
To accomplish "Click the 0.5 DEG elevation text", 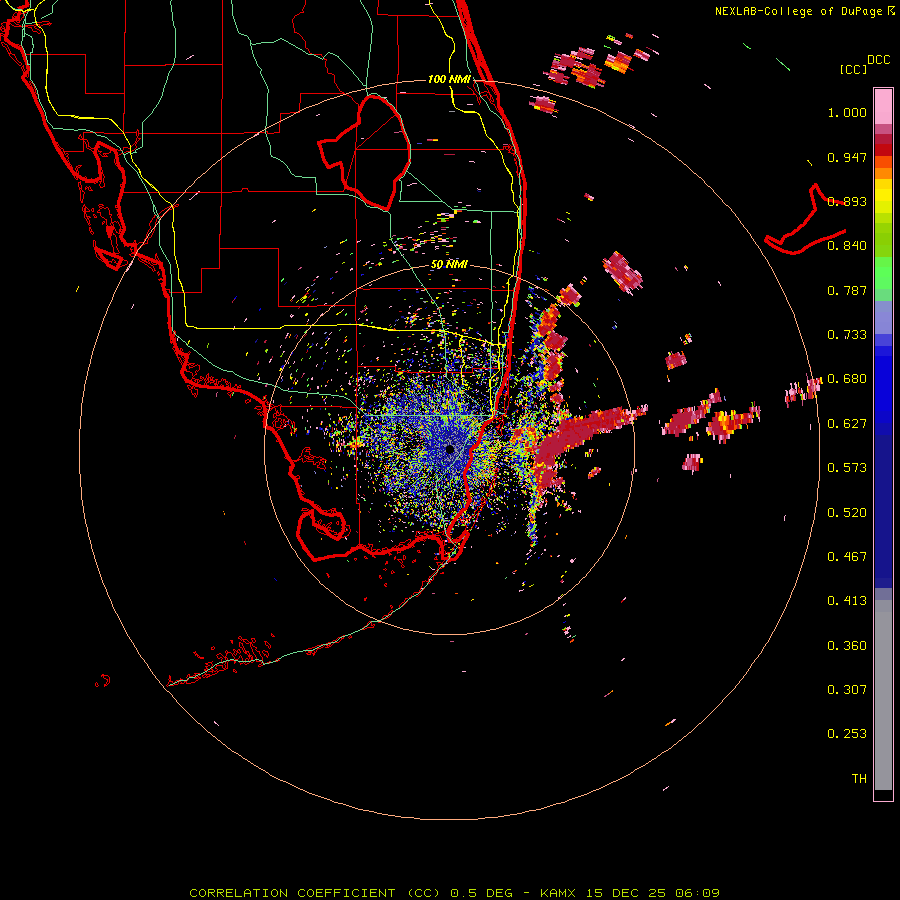I will tap(481, 893).
